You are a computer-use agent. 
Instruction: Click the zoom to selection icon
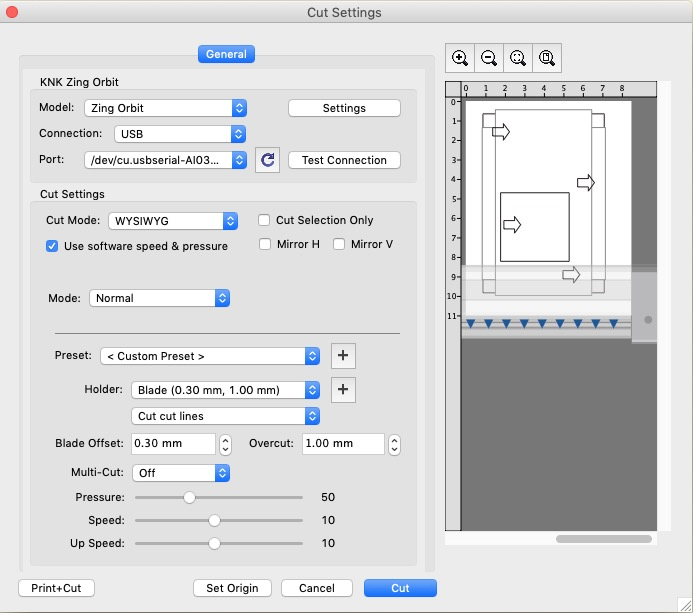(518, 58)
